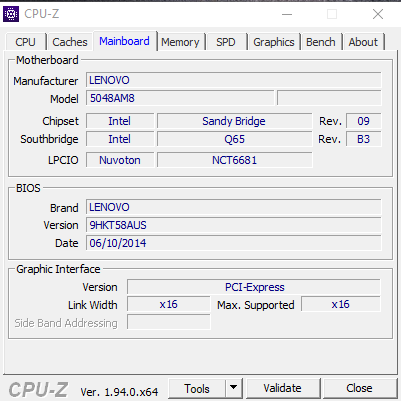Viewport: 401px width, 401px height.
Task: Go to the Bench tab
Action: (321, 42)
